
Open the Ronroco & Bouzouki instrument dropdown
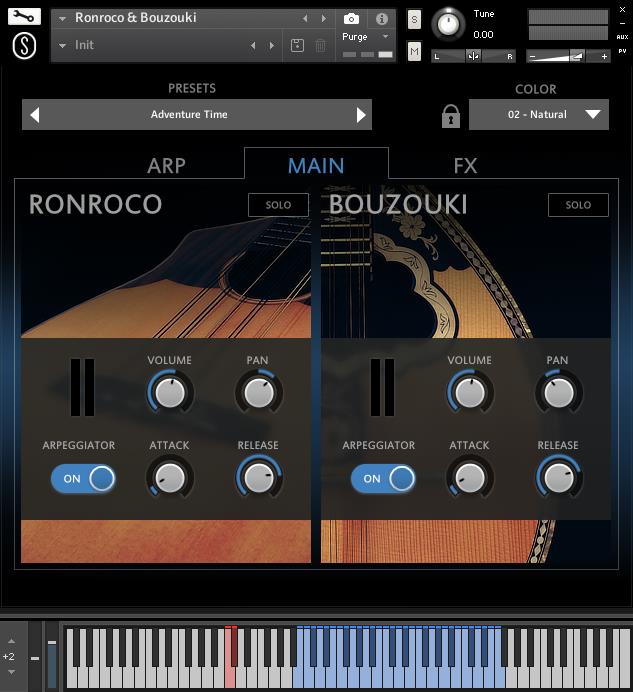[63, 18]
